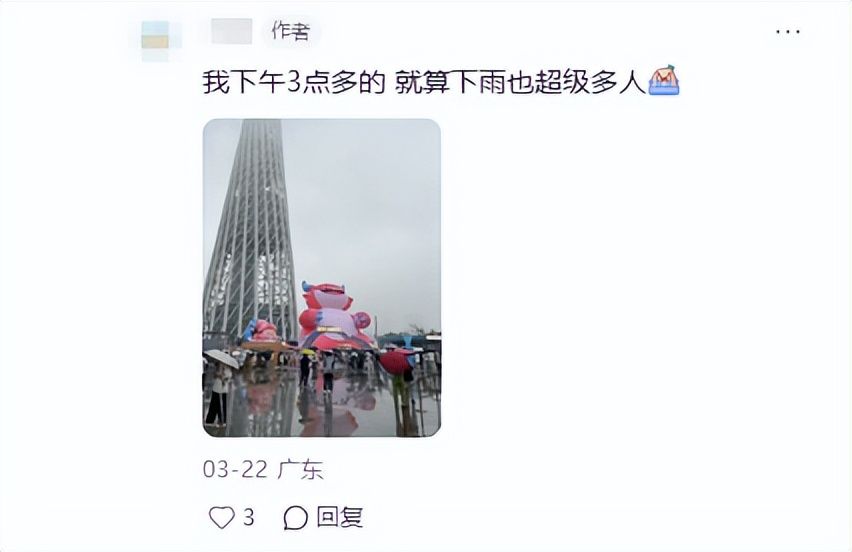The height and width of the screenshot is (552, 852).
Task: Open the attached Canton Tower photo
Action: (x=322, y=278)
